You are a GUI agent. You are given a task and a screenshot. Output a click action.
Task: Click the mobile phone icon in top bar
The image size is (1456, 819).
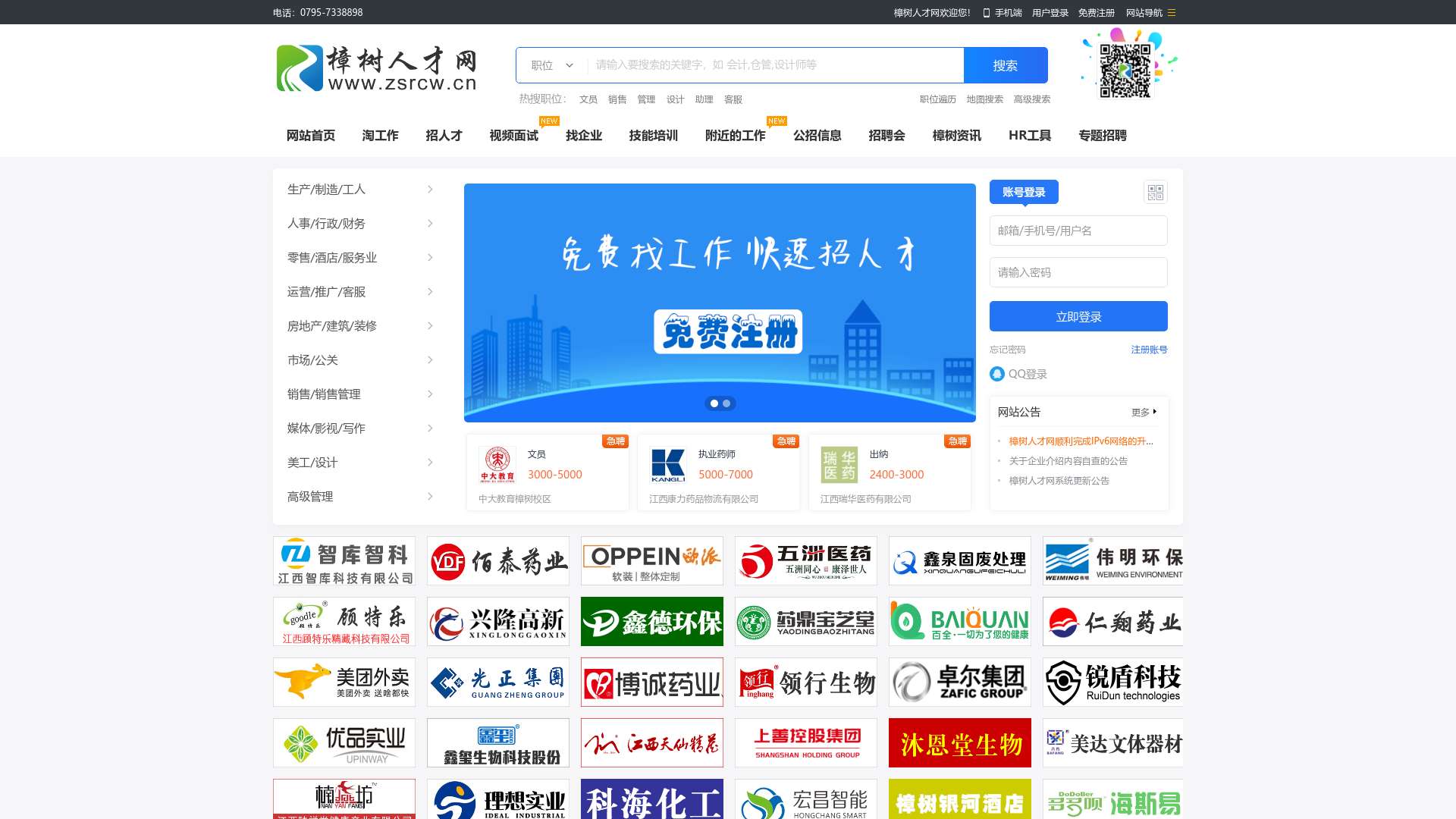click(x=986, y=13)
